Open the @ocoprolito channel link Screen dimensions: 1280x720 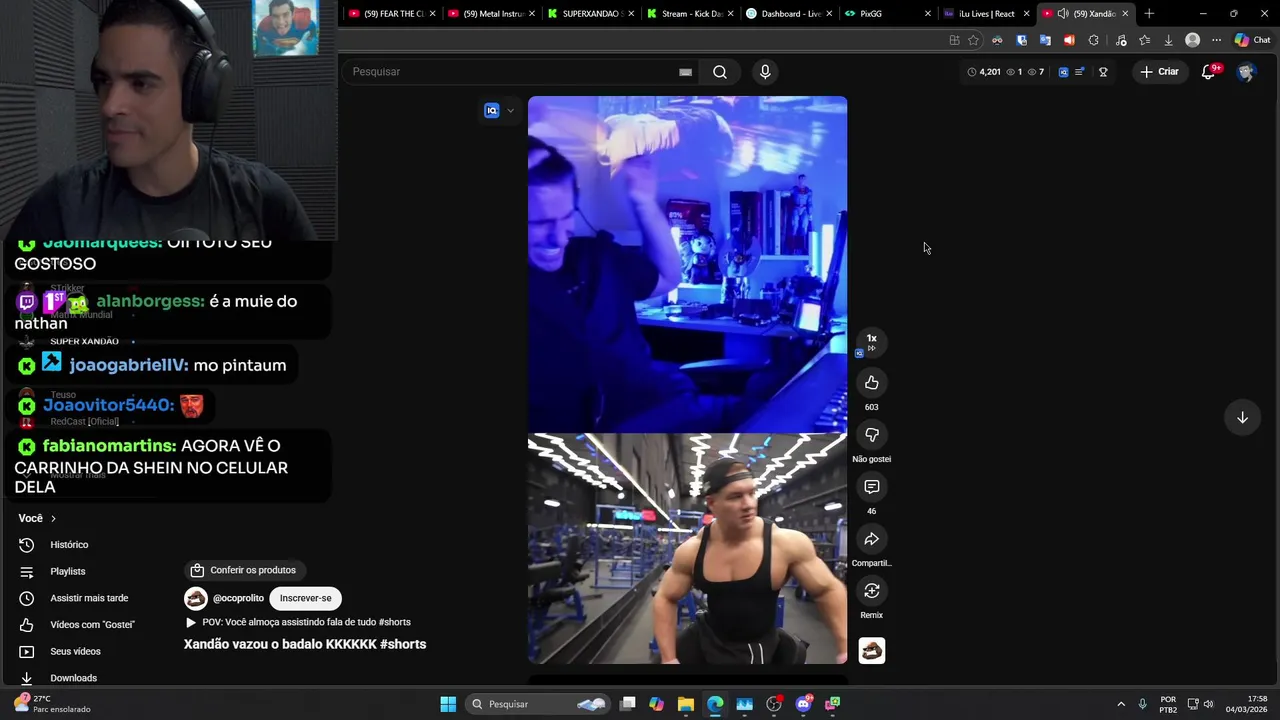click(x=238, y=598)
